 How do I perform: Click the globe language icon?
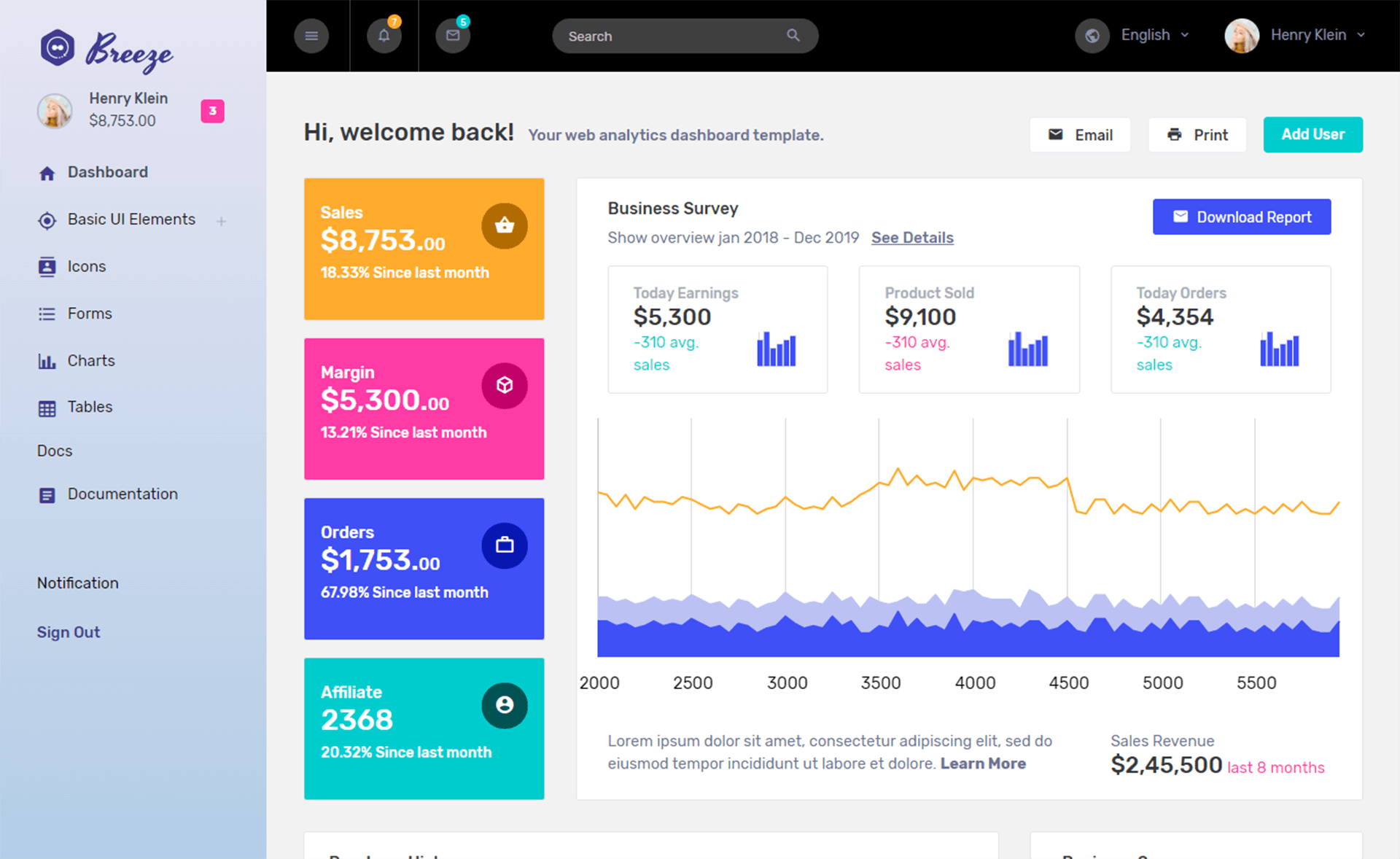tap(1089, 36)
